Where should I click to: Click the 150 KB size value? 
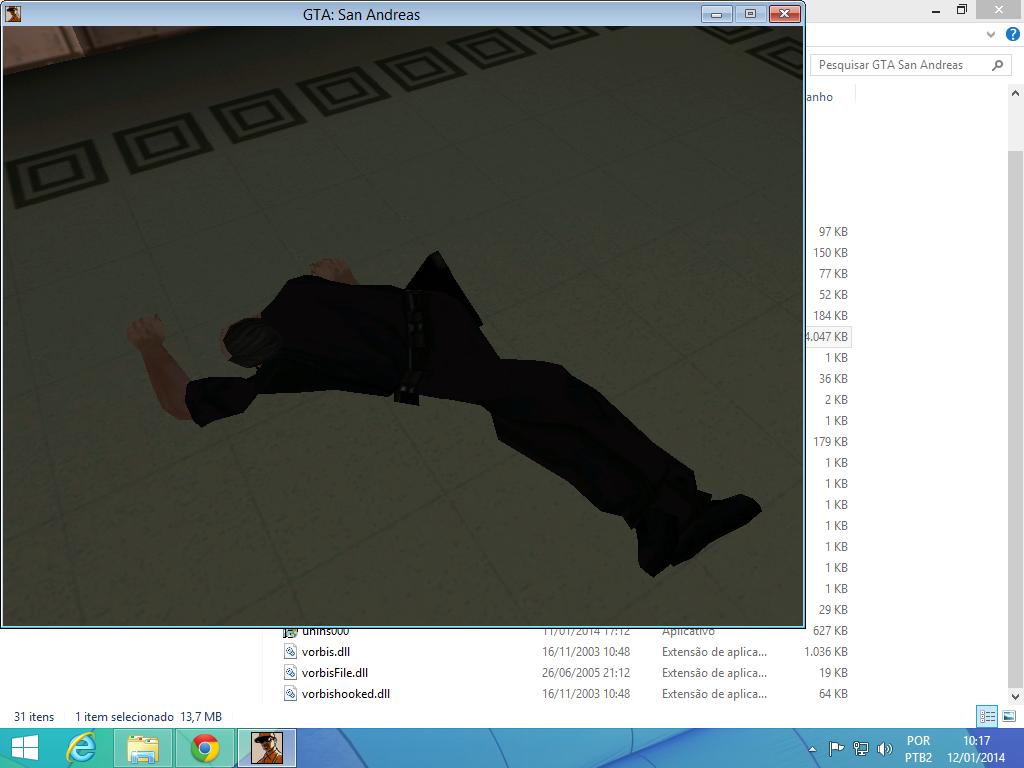[x=830, y=253]
